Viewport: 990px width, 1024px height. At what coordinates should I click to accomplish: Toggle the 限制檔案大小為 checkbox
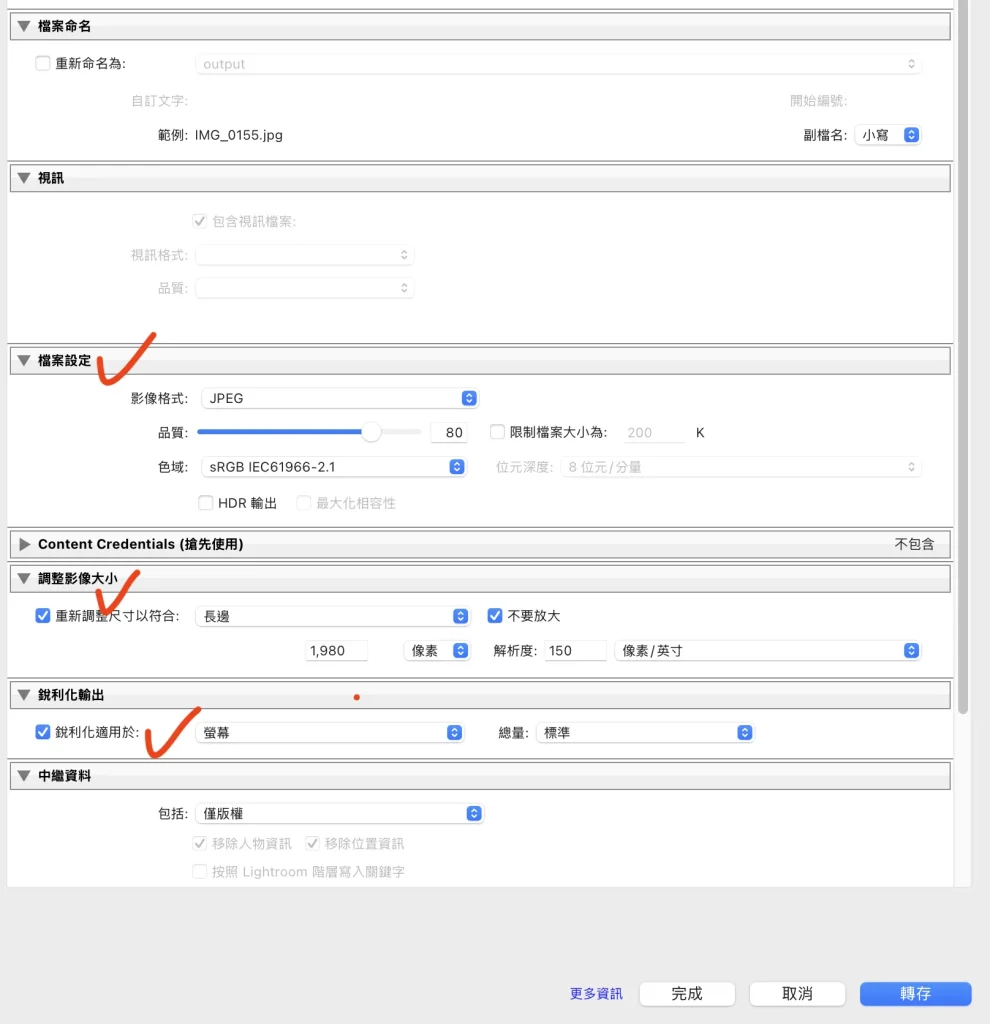[x=498, y=432]
